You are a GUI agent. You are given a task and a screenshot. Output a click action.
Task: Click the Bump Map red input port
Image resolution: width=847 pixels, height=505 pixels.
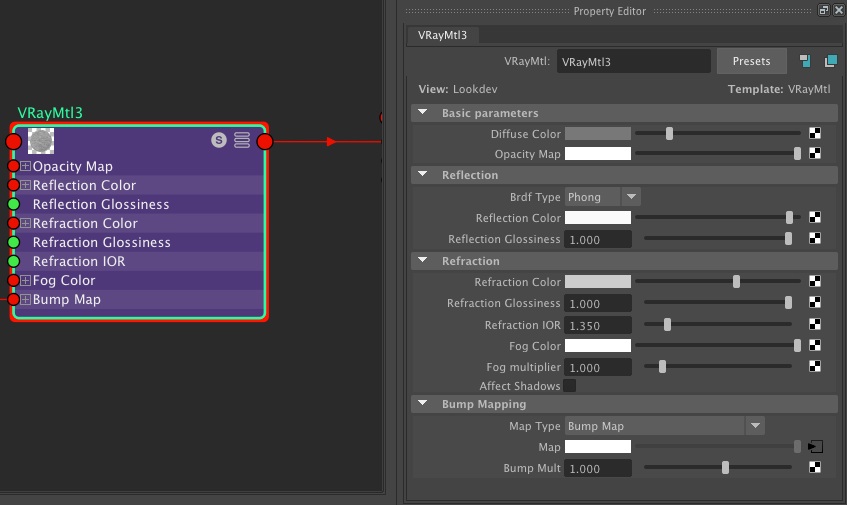(x=14, y=299)
